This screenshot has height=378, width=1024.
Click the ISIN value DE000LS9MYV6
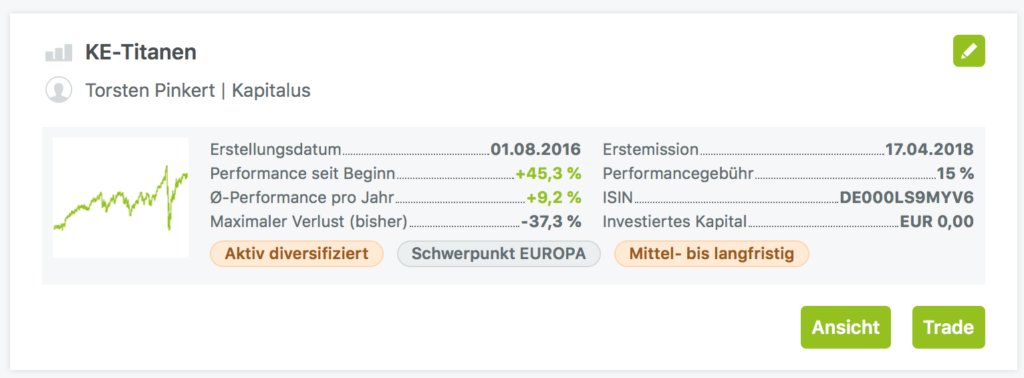906,198
